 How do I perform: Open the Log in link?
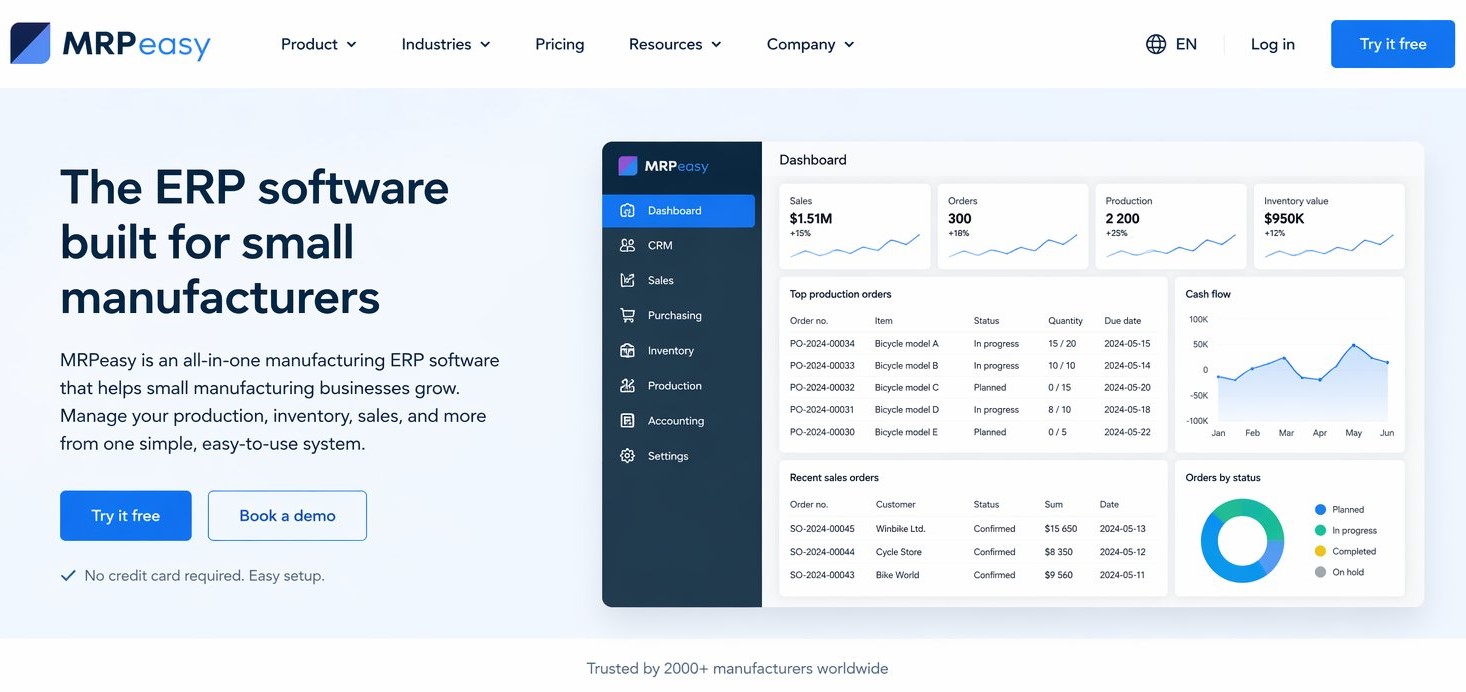(1271, 44)
